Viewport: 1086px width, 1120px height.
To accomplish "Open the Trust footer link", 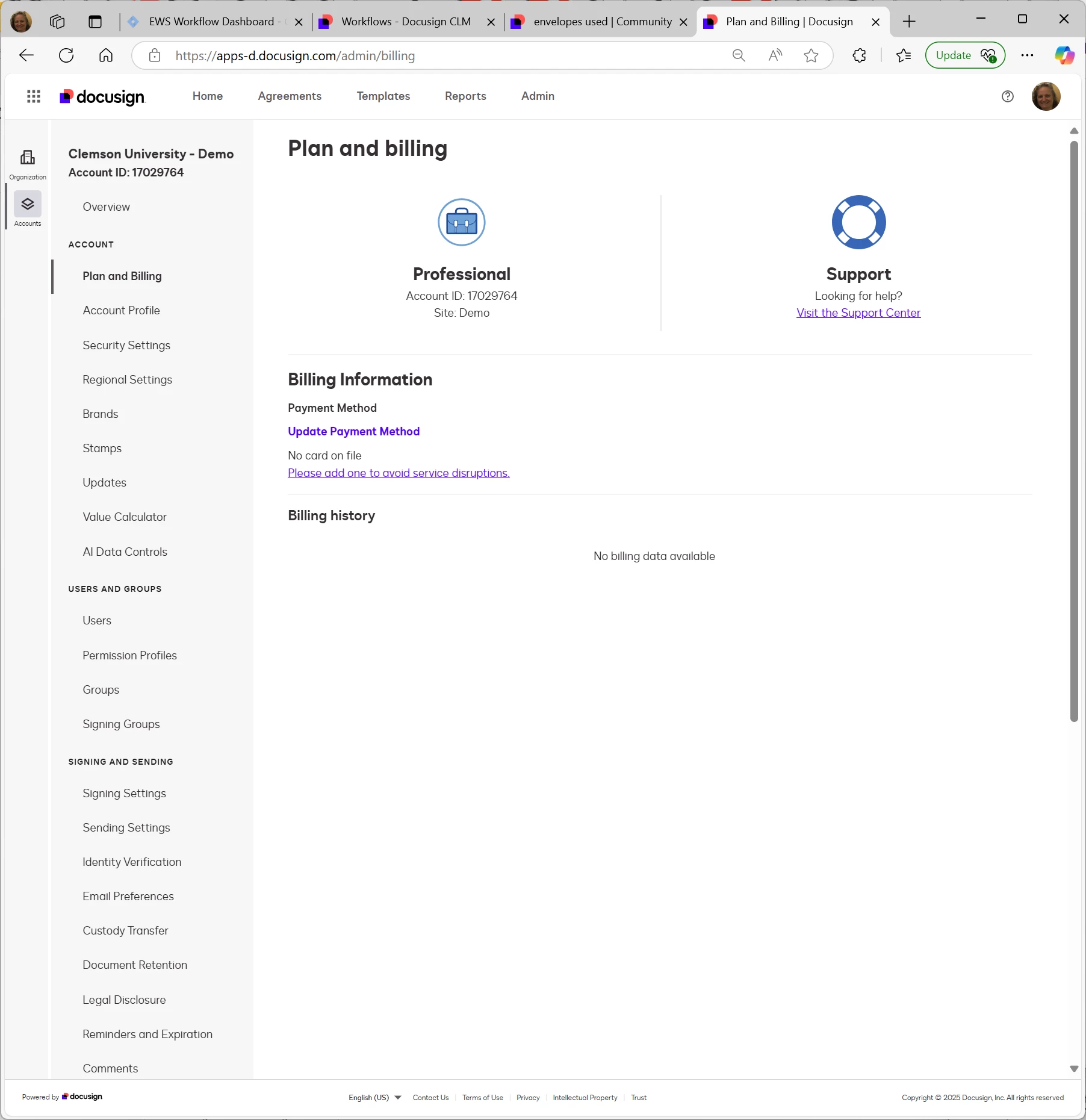I will coord(639,1098).
